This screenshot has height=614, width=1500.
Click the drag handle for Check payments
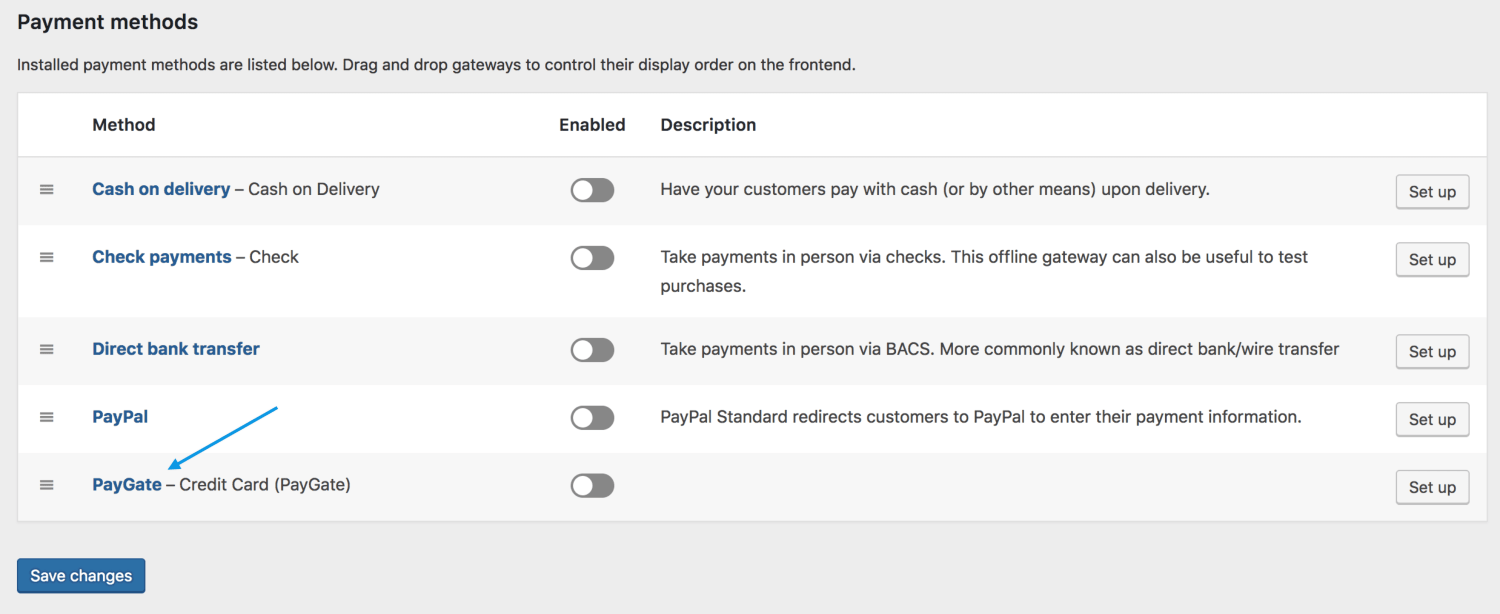tap(46, 257)
